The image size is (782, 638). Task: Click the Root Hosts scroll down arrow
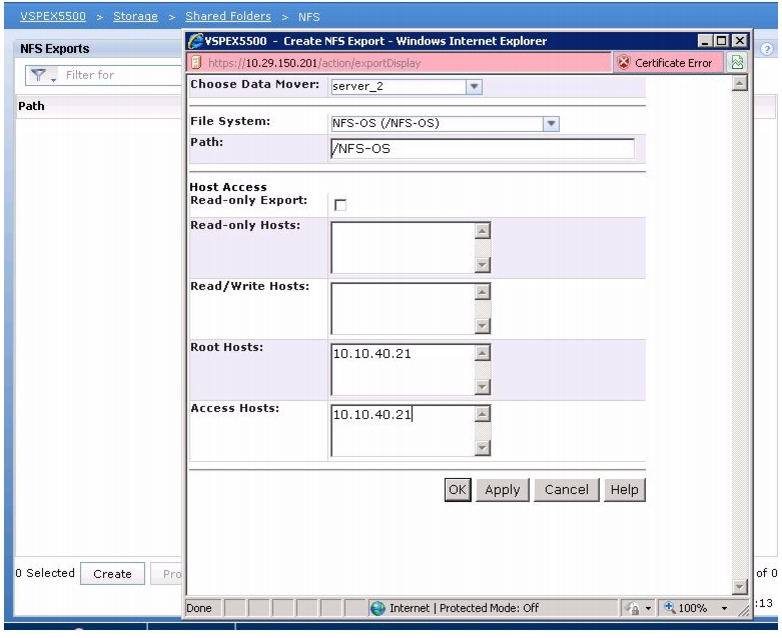[x=482, y=387]
